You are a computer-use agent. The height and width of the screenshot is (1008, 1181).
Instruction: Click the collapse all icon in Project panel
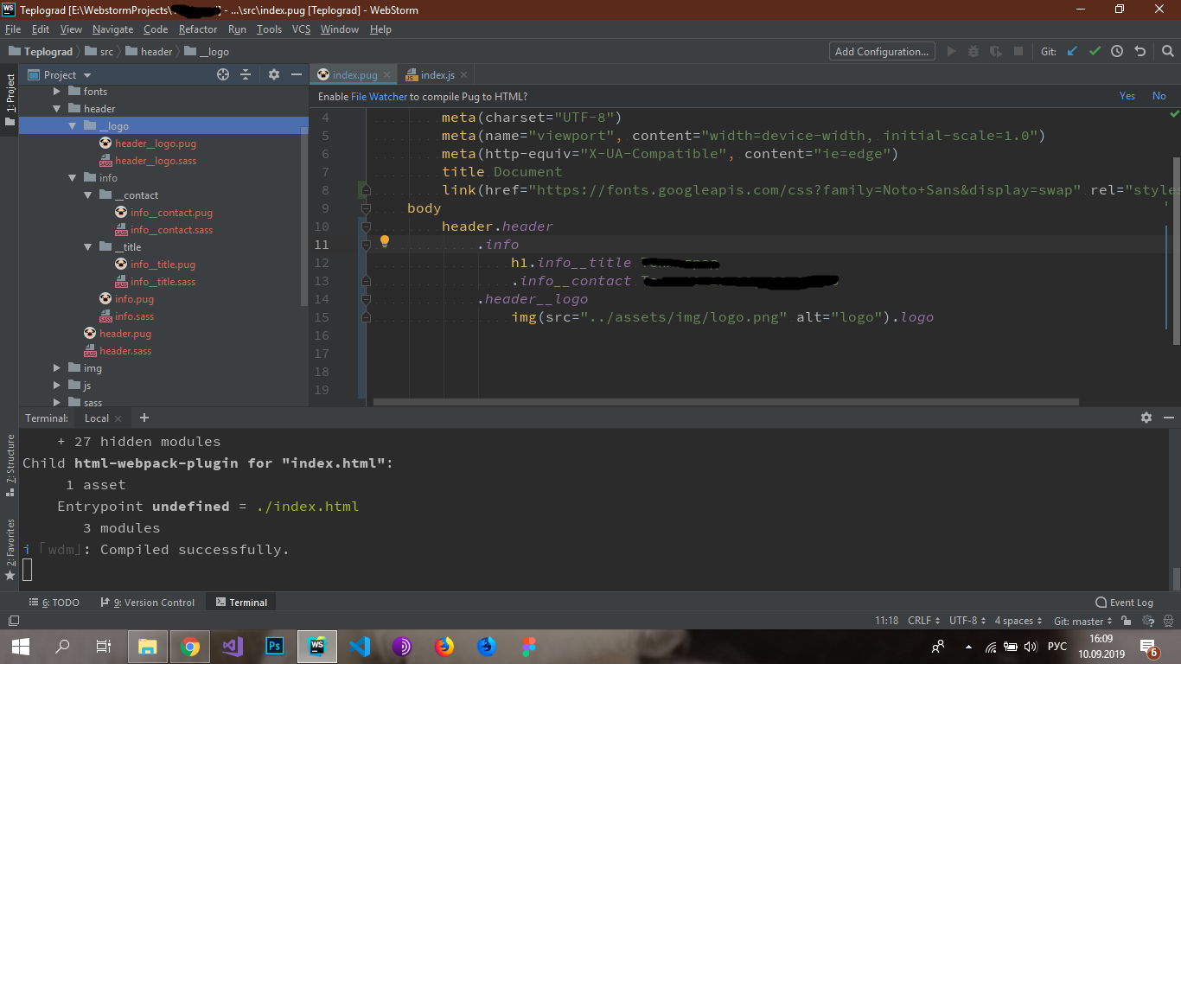pos(246,74)
